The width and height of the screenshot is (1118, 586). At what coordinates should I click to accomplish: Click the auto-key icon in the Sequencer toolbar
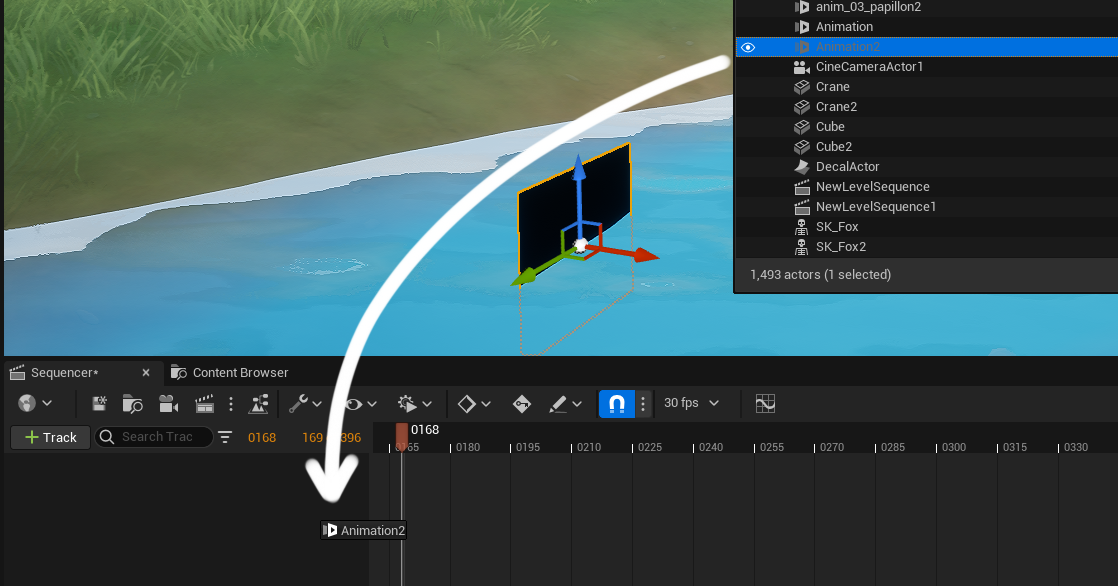(x=521, y=404)
